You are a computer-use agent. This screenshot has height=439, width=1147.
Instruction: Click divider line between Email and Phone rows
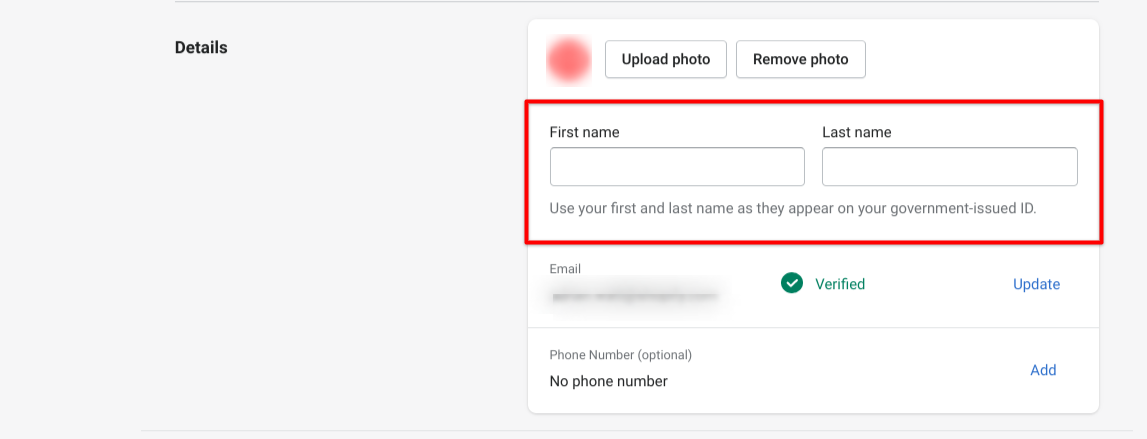click(813, 327)
